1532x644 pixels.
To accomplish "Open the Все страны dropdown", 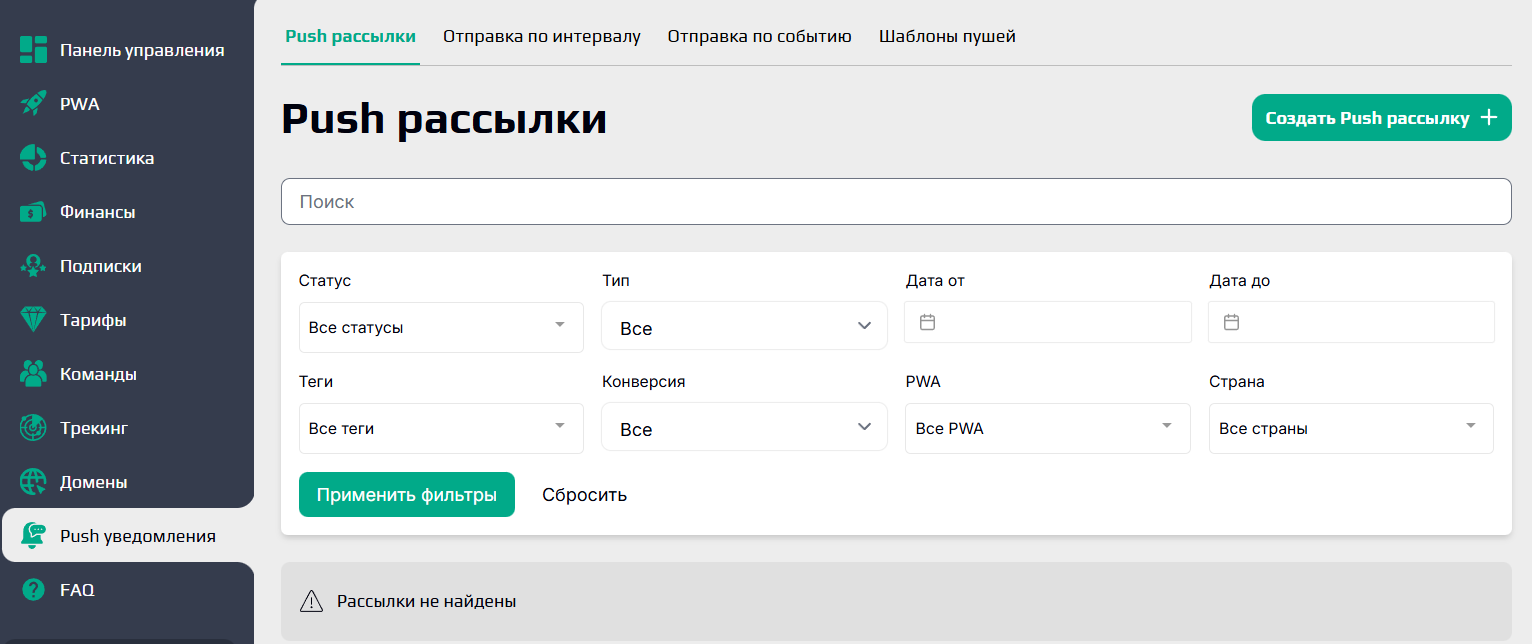I will [x=1350, y=428].
